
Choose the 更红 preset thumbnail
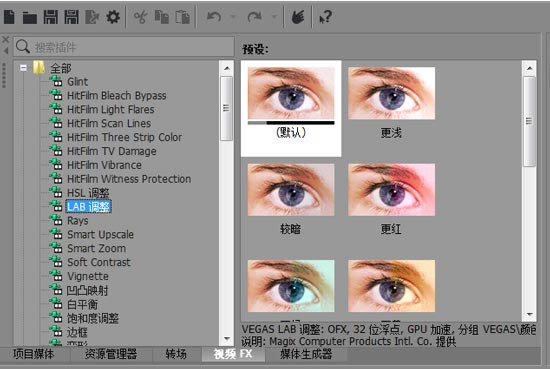(x=391, y=199)
